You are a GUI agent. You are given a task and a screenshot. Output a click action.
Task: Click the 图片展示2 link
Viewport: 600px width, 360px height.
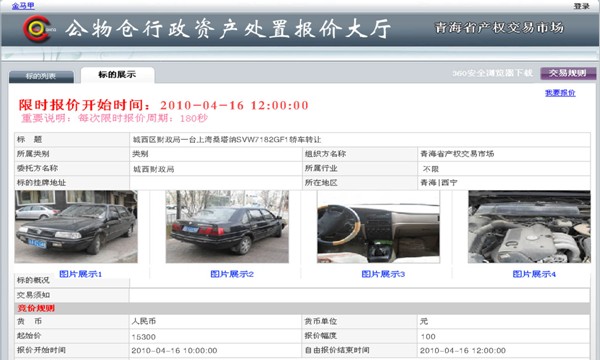click(232, 274)
